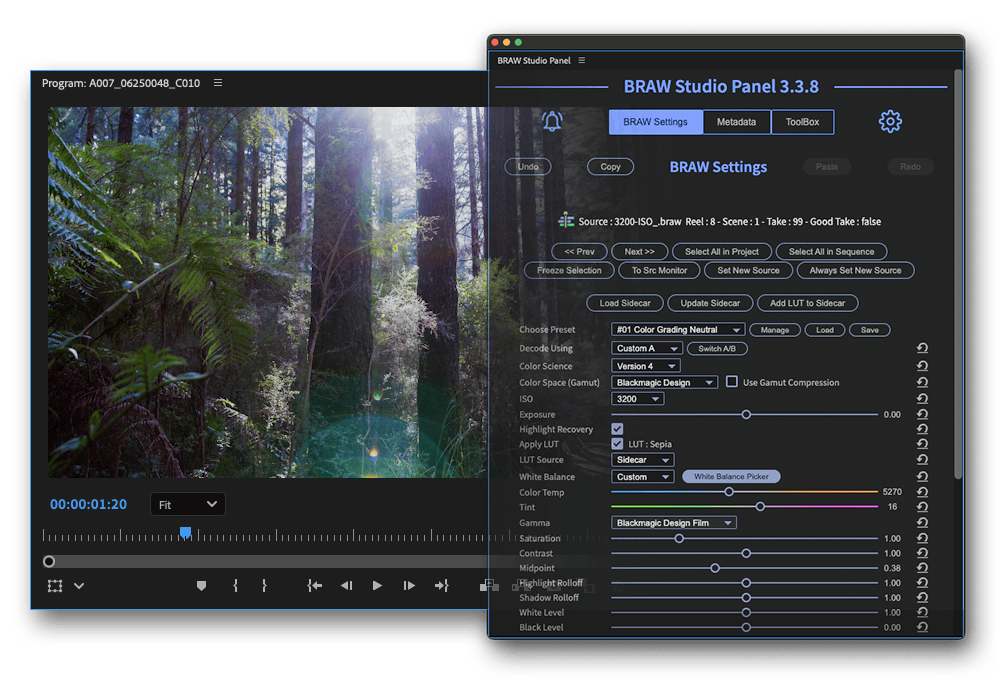Uncheck the Apply LUT checkbox

618,444
